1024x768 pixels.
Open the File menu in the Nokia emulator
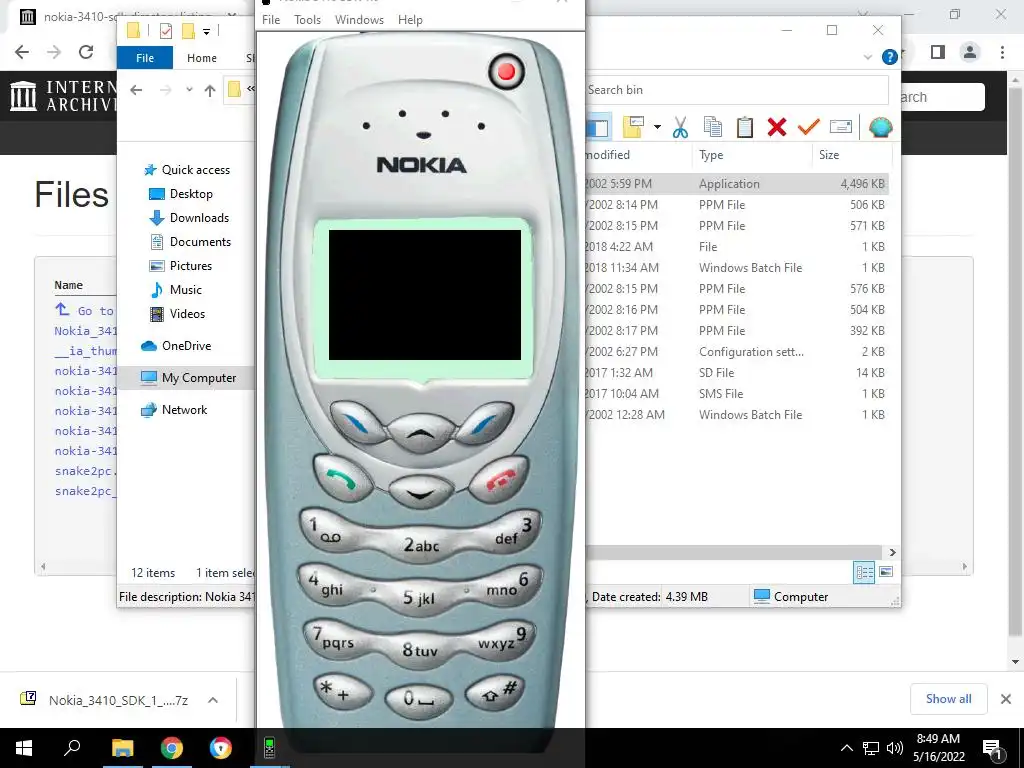click(x=270, y=20)
